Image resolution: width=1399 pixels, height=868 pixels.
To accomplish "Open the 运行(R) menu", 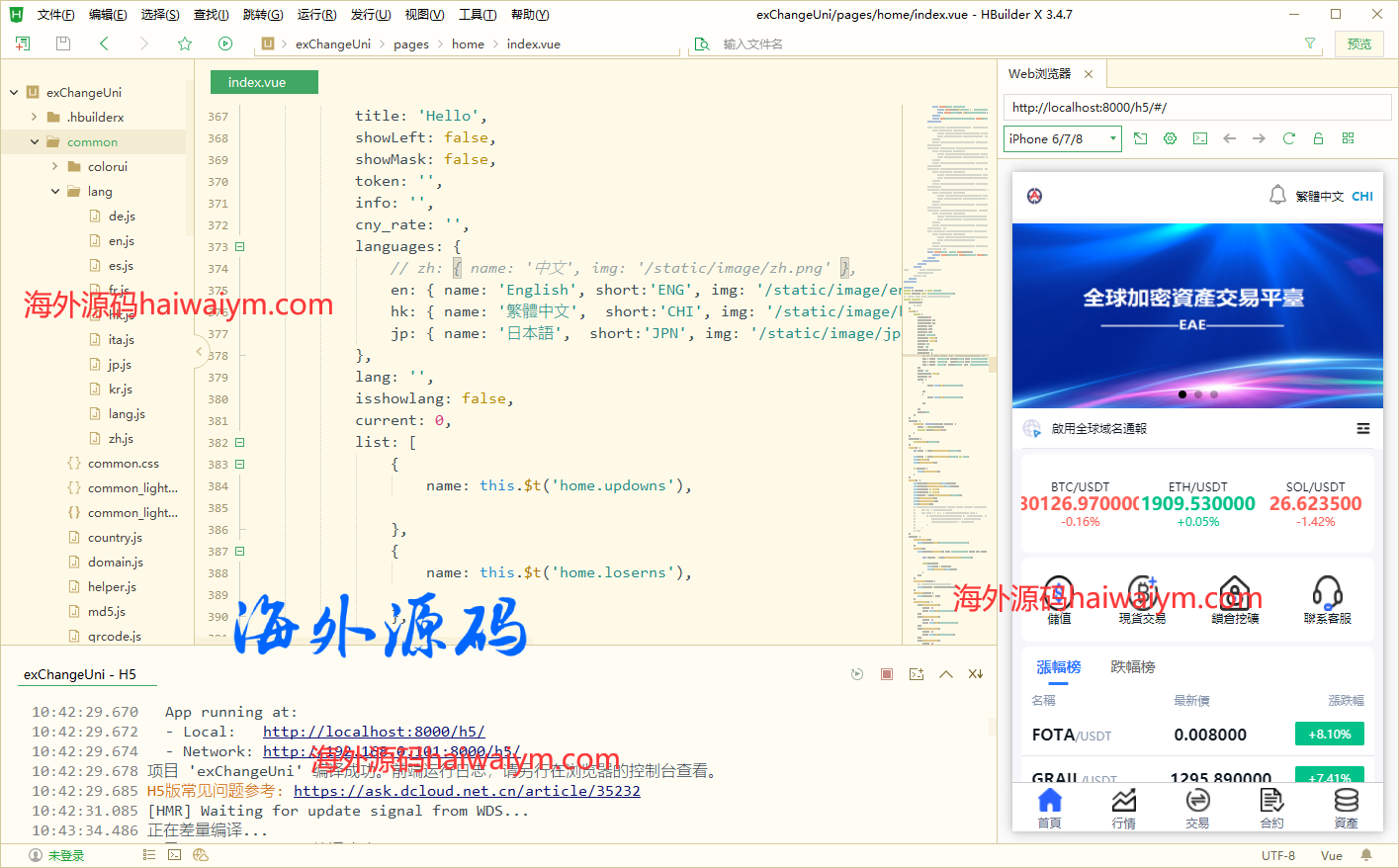I will (x=316, y=15).
